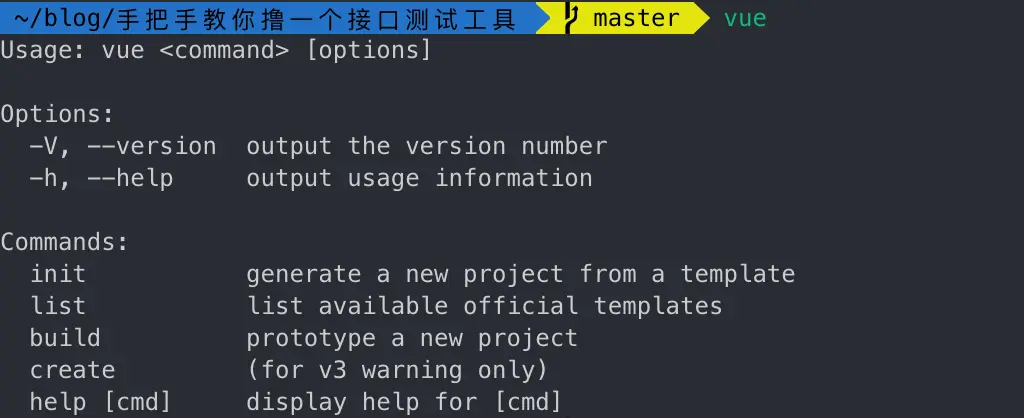Click the git branch icon before master
The image size is (1024, 418).
(571, 18)
